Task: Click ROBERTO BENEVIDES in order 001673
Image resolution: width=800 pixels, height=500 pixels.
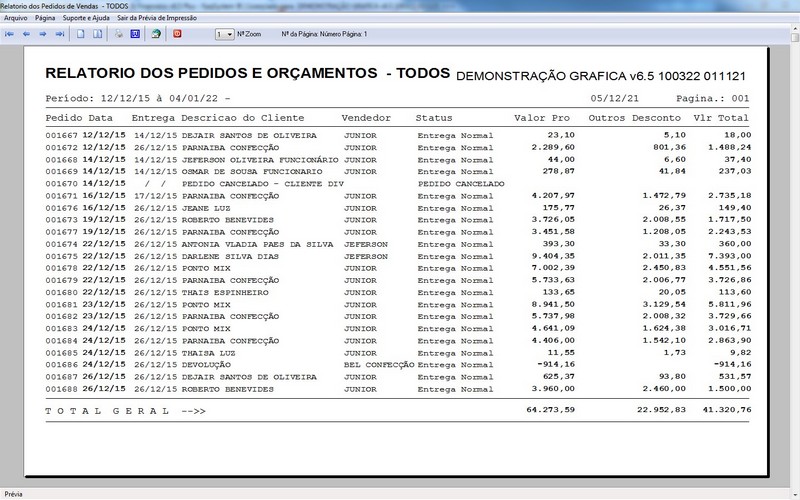Action: click(228, 220)
